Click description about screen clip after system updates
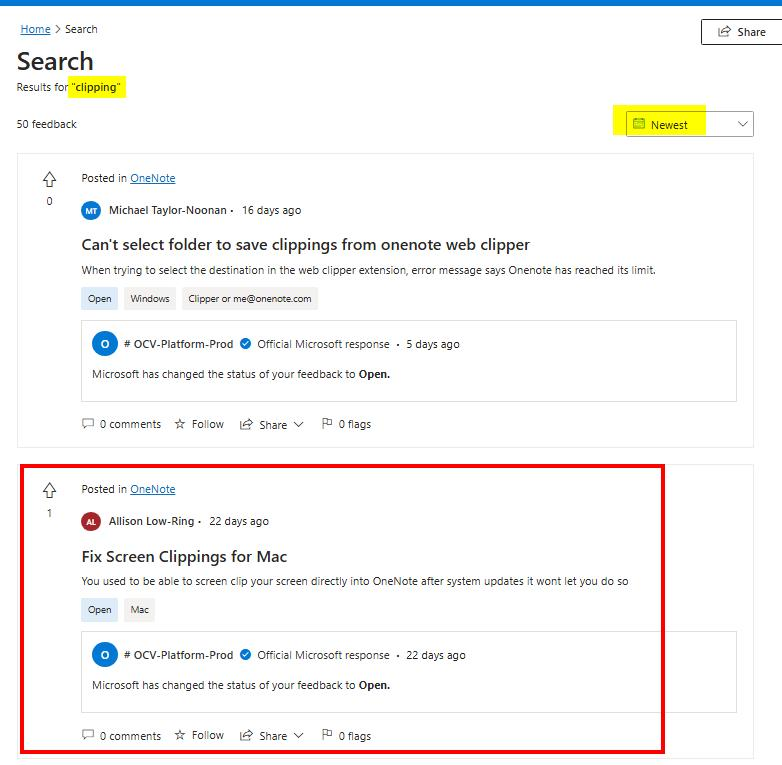 355,581
